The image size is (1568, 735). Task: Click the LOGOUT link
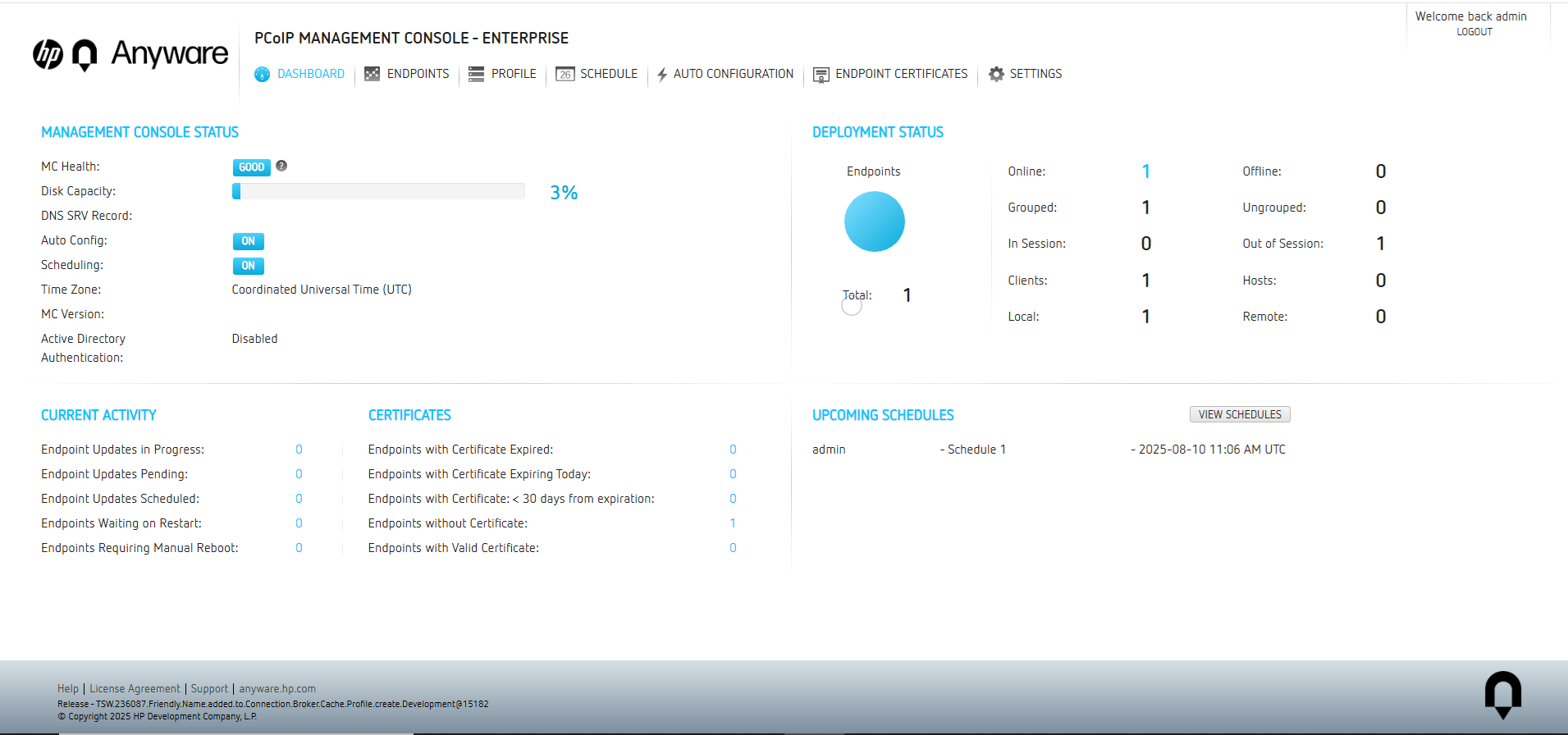coord(1474,32)
